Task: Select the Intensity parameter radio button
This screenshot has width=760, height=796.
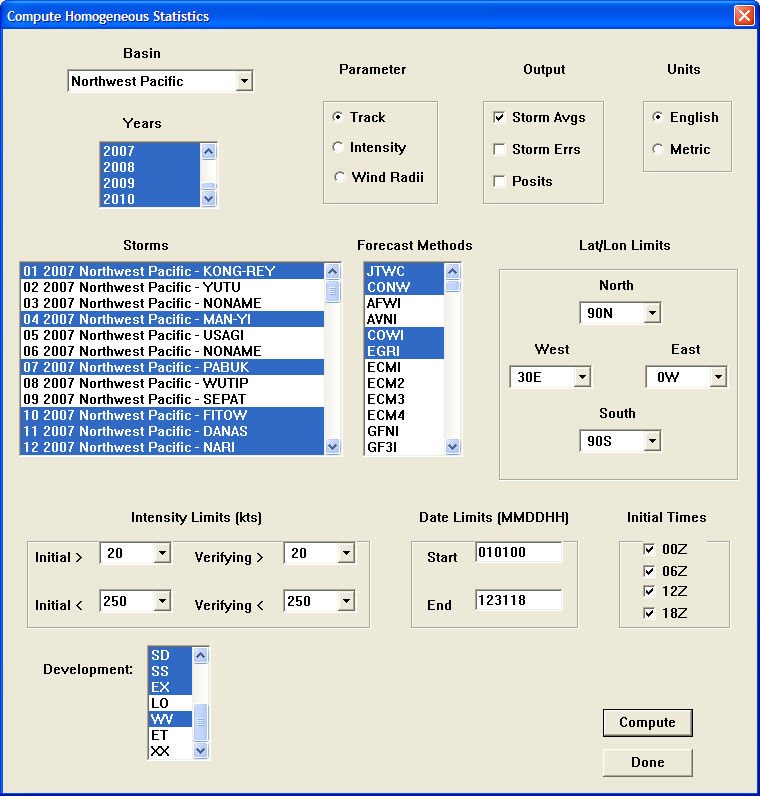Action: coord(338,147)
